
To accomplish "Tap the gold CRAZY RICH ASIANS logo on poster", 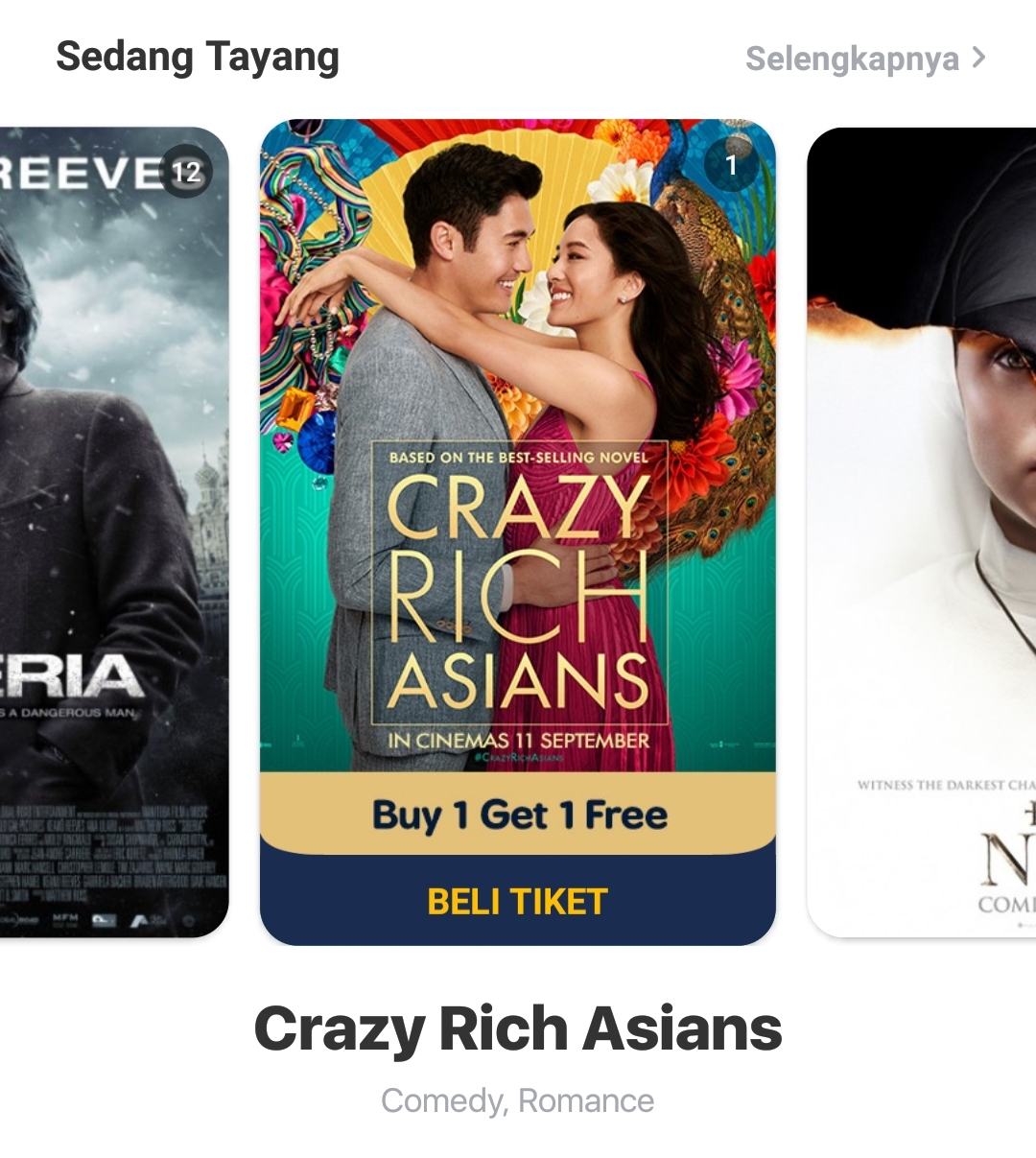I will point(519,590).
